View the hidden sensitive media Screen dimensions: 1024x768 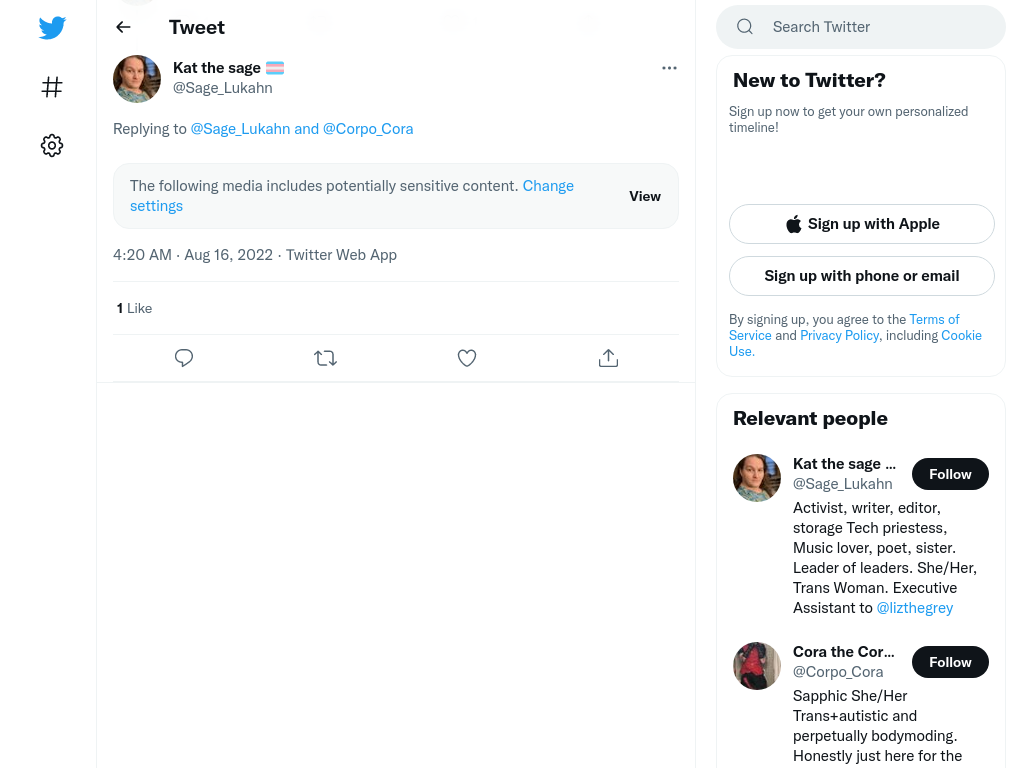tap(645, 196)
